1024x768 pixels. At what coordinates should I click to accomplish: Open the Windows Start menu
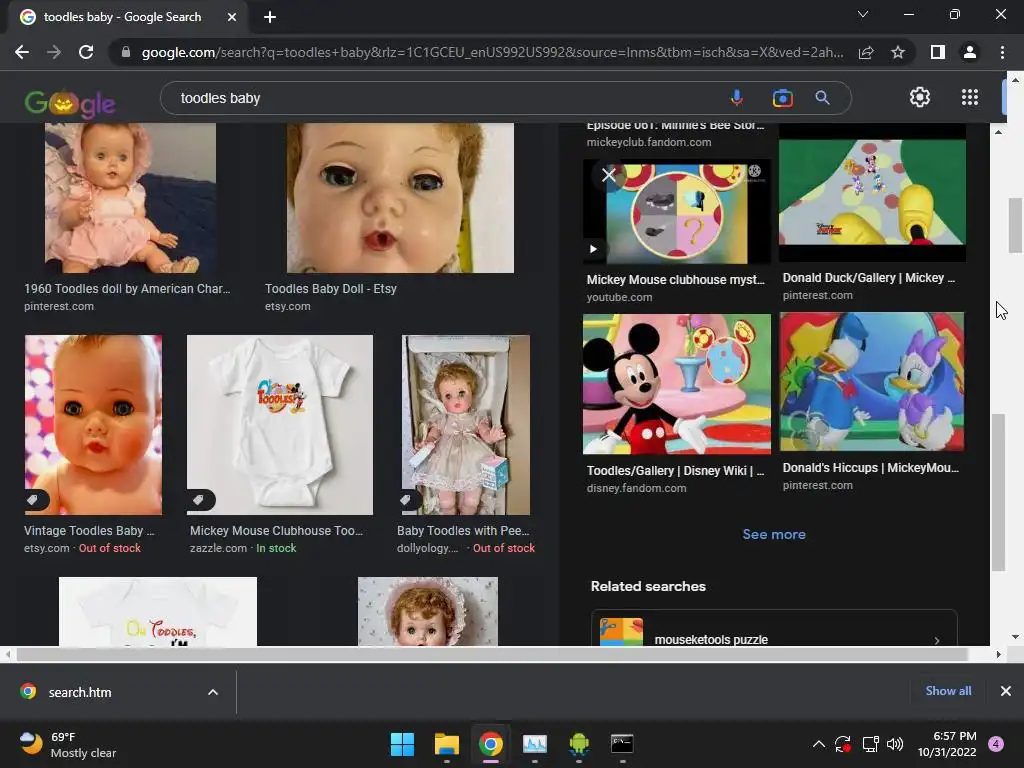[402, 744]
